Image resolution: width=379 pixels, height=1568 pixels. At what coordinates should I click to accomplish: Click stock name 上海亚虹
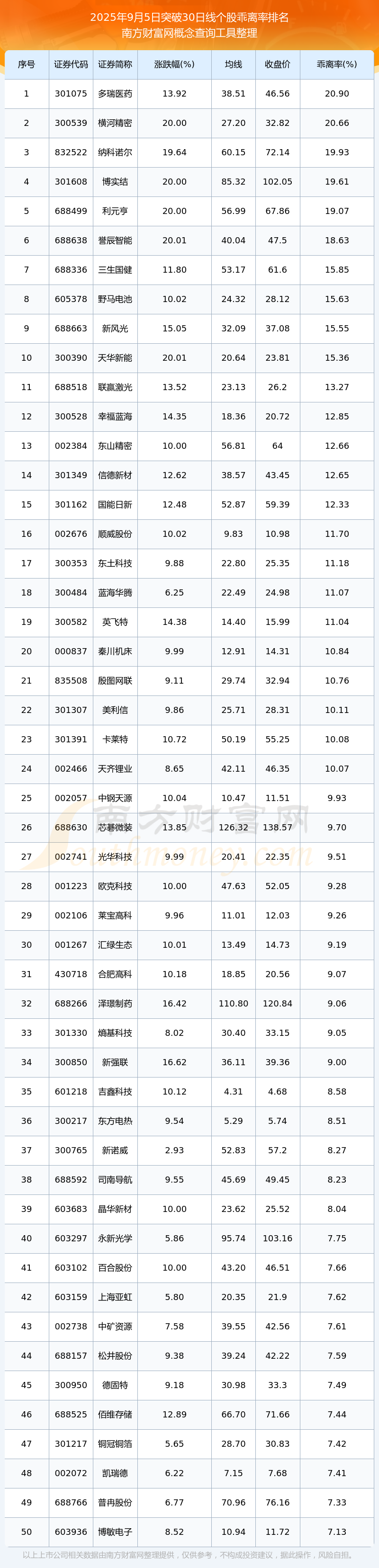115,1297
